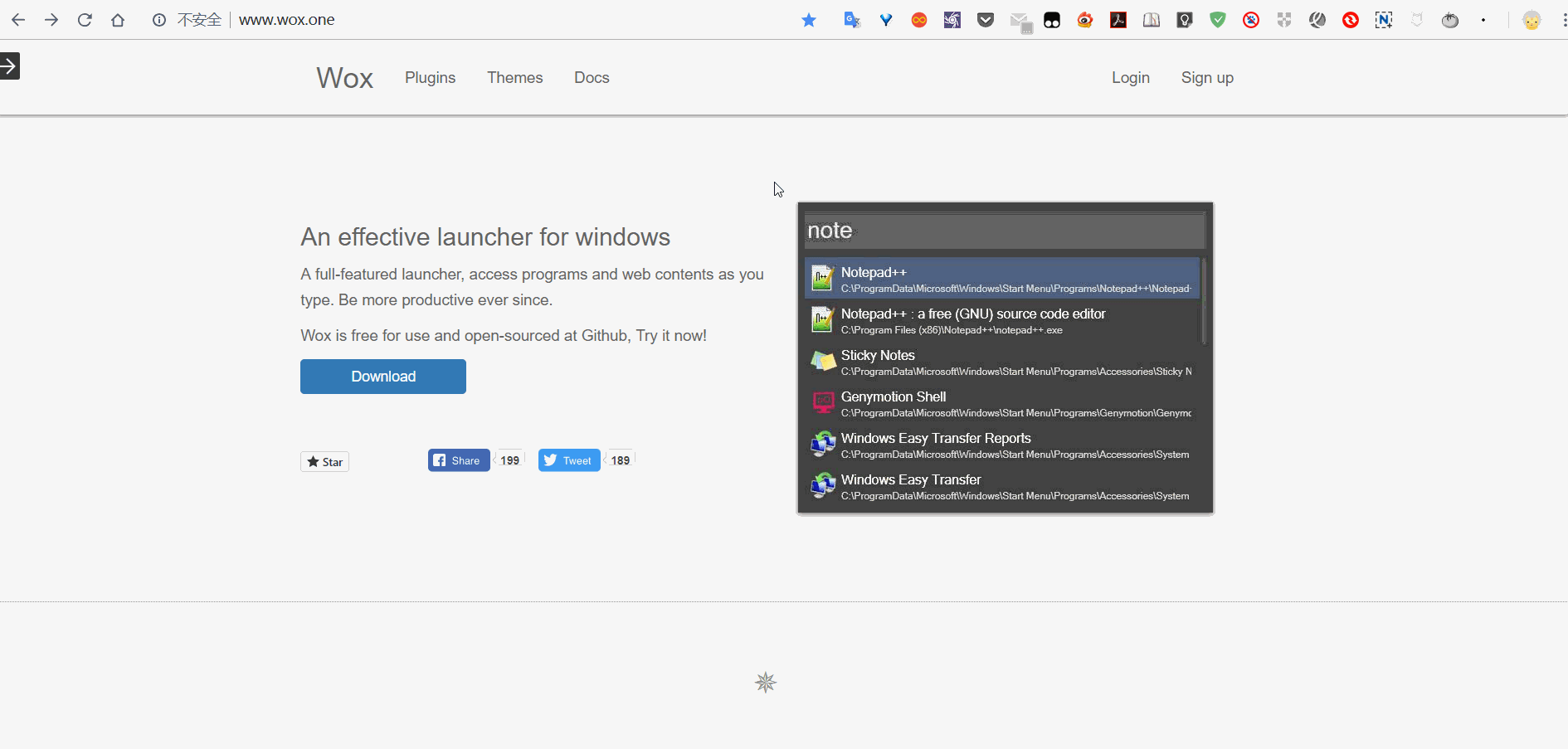Click the blue Download button
The width and height of the screenshot is (1568, 749).
point(383,377)
